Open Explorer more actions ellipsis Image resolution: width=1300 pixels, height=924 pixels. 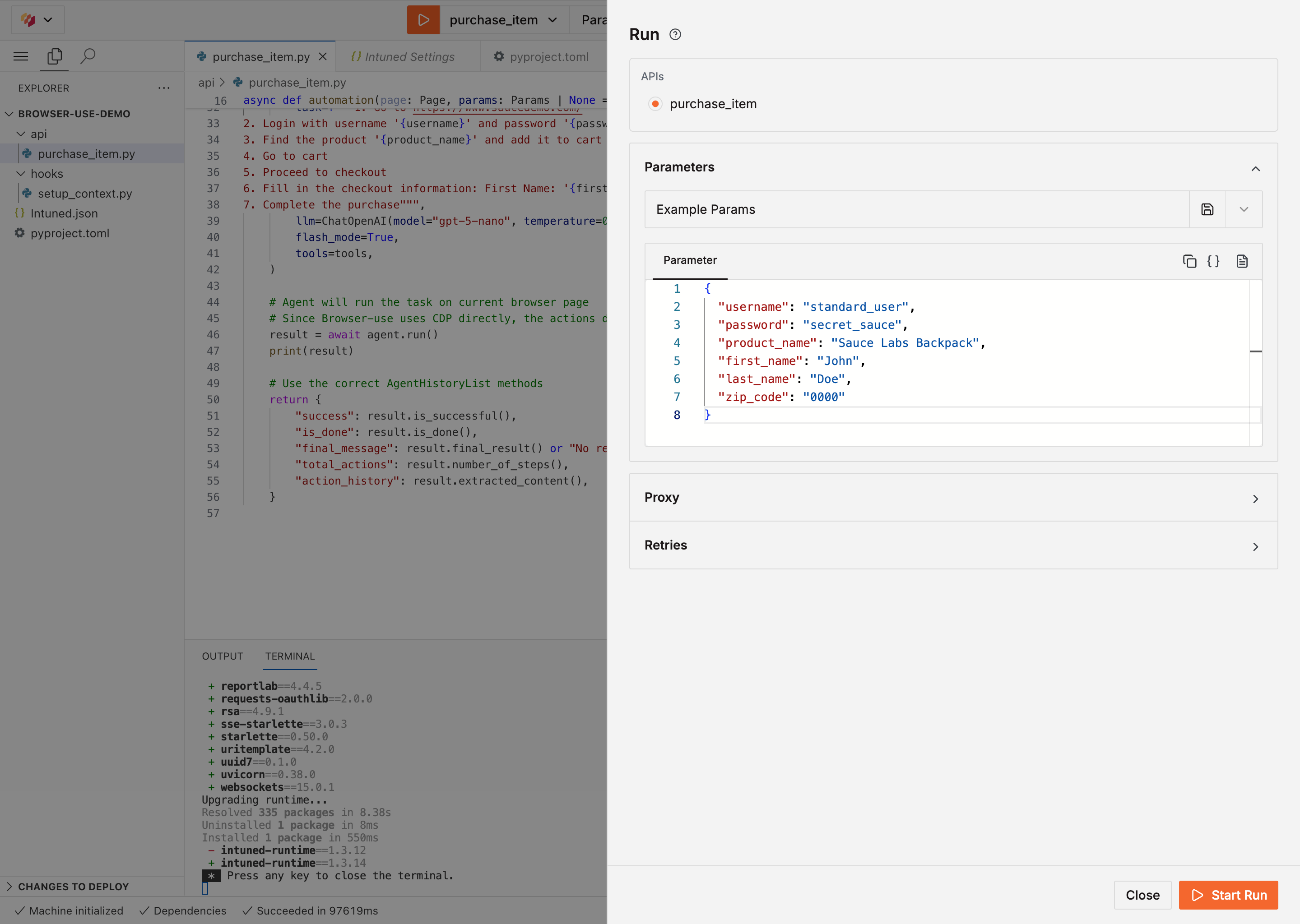[x=164, y=88]
